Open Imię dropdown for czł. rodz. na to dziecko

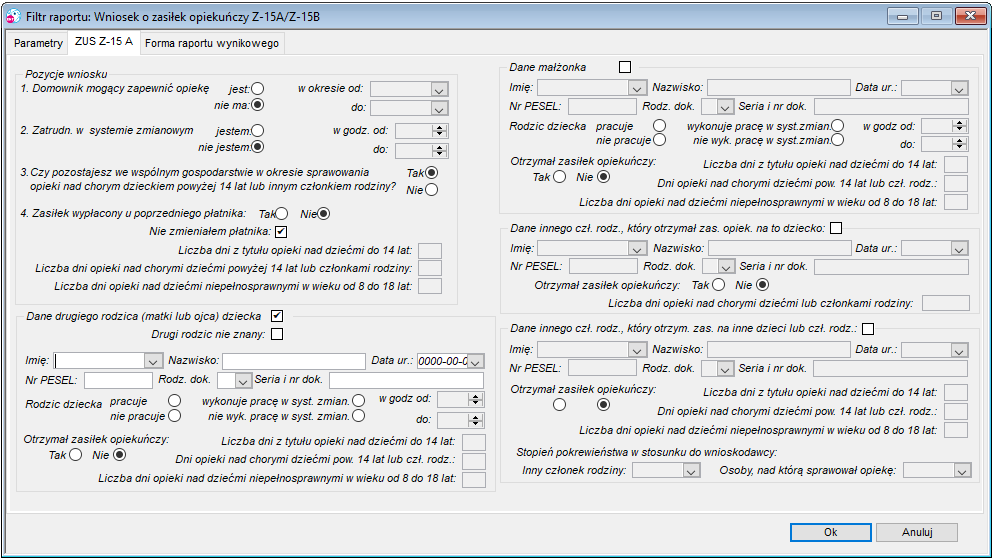tap(638, 248)
